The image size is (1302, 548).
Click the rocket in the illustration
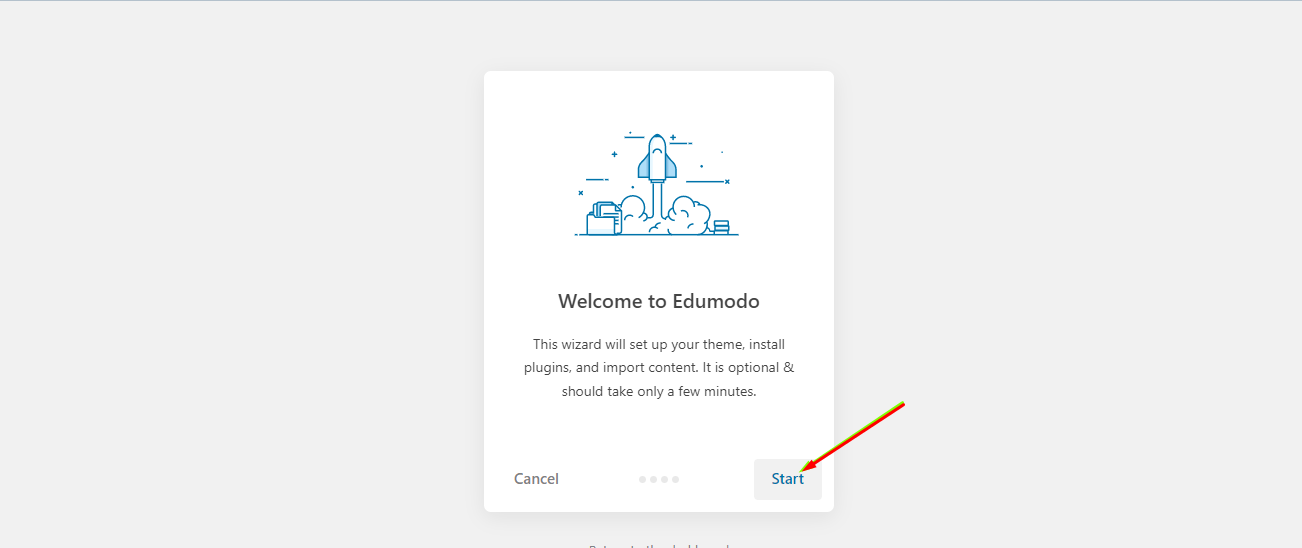(x=658, y=158)
